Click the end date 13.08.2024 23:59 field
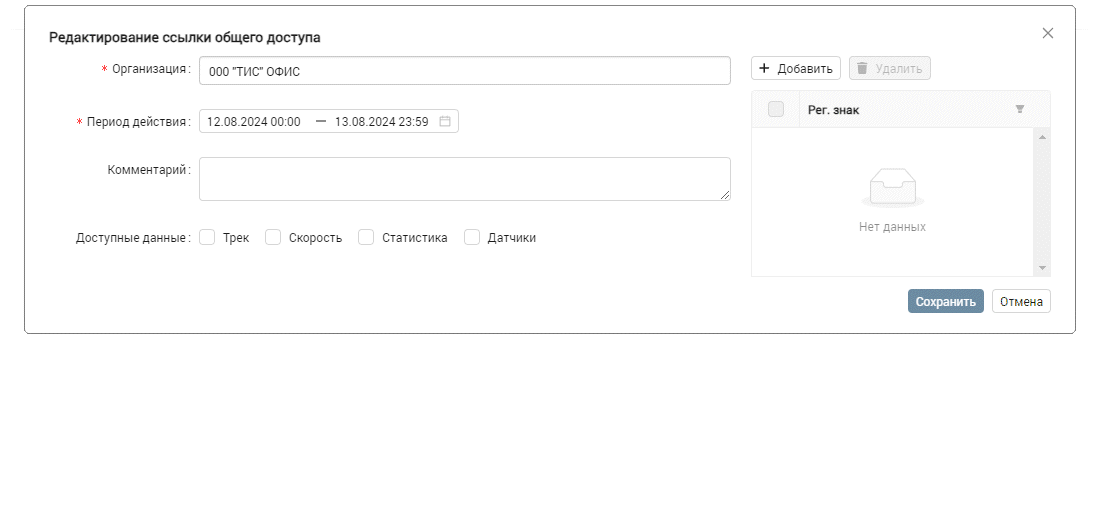Screen dimensions: 1100x510 [x=381, y=122]
